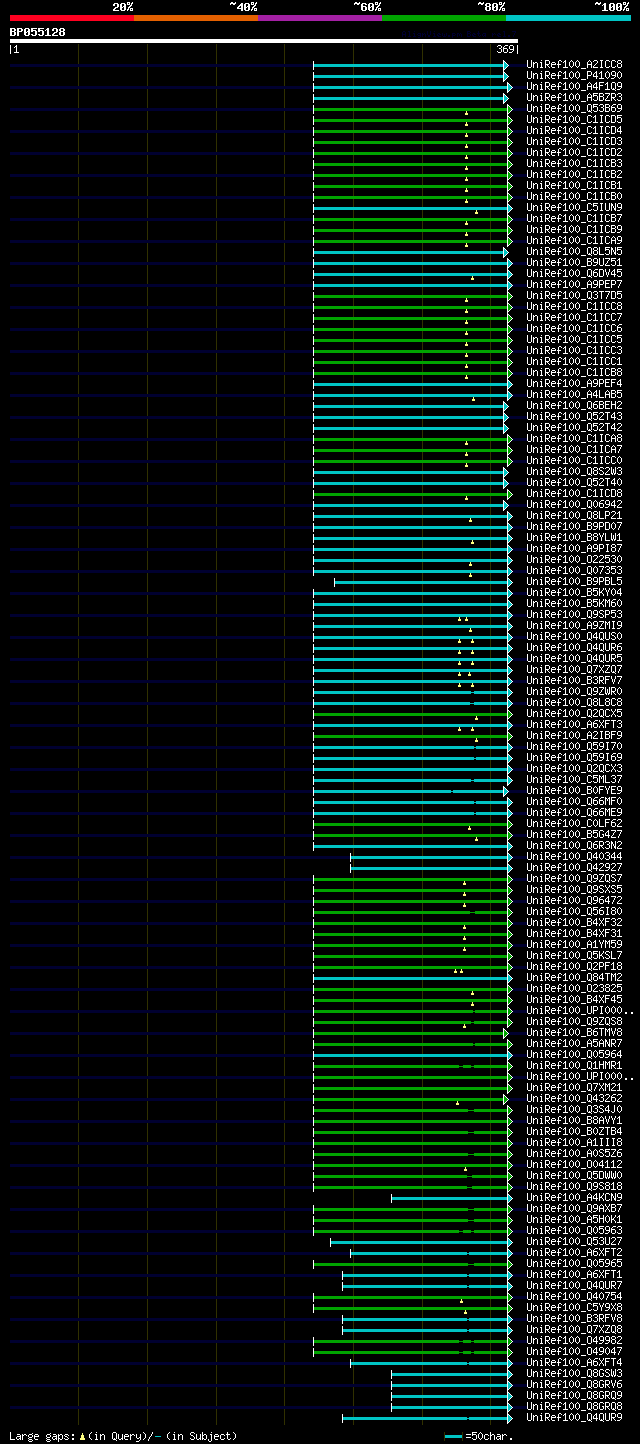Select the UniRef100_A2IBF9 label
This screenshot has width=640, height=1444.
[x=574, y=735]
